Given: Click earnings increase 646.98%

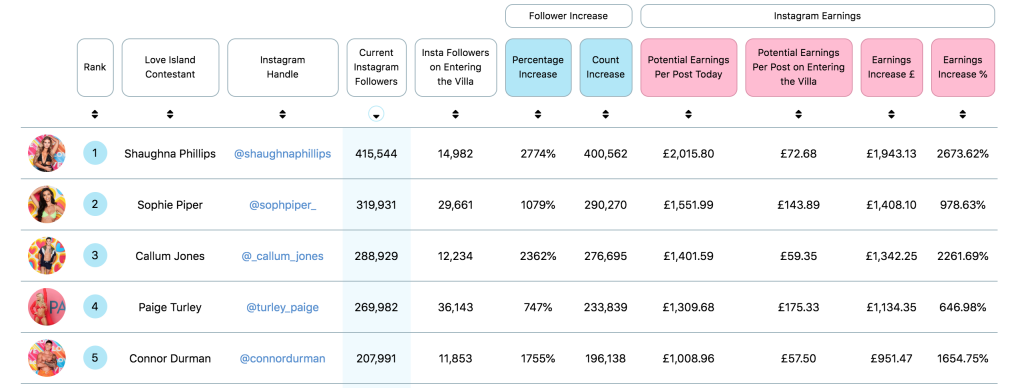Looking at the screenshot, I should (x=963, y=307).
